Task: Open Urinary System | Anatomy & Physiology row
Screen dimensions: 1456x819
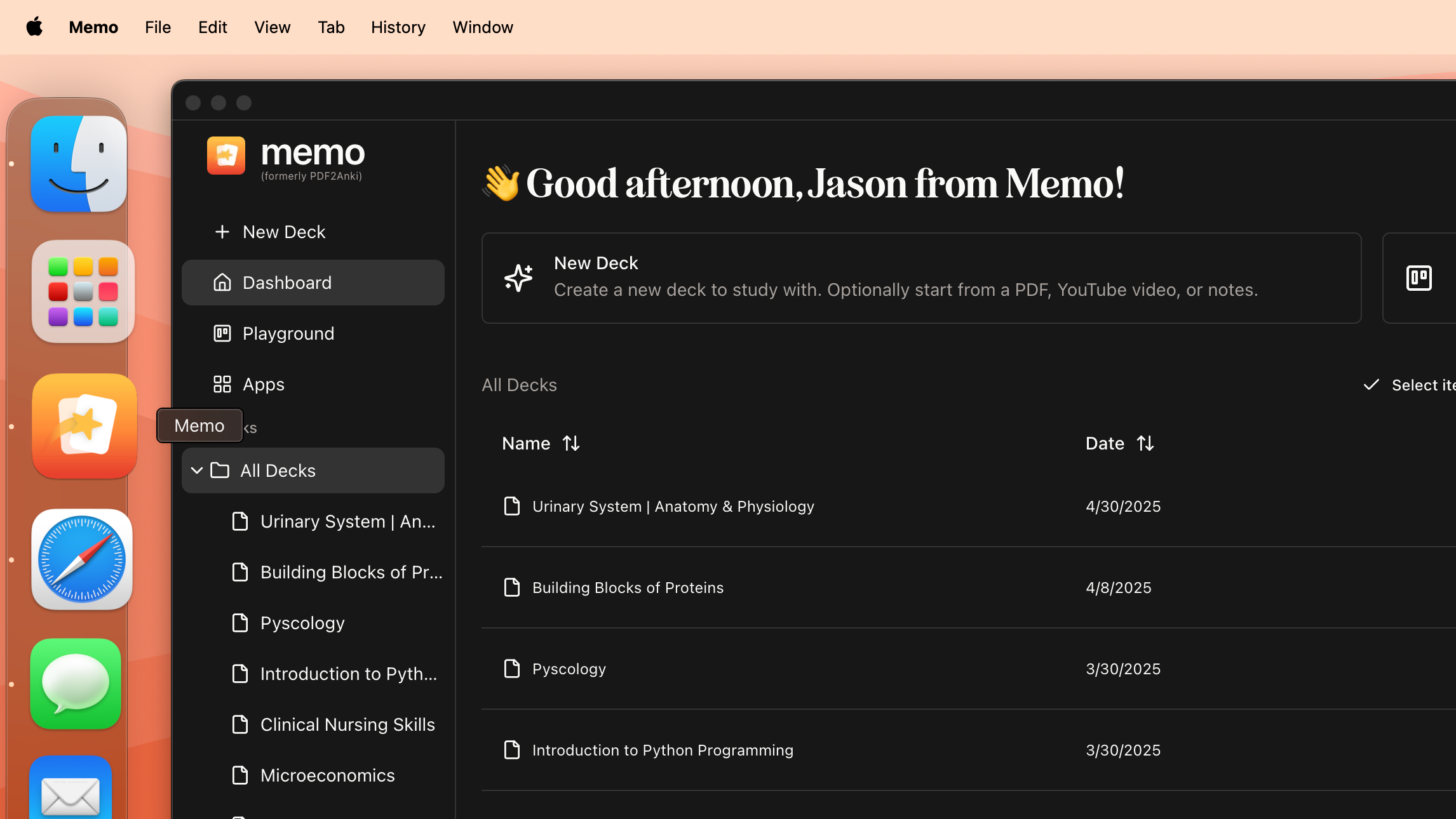Action: [968, 506]
